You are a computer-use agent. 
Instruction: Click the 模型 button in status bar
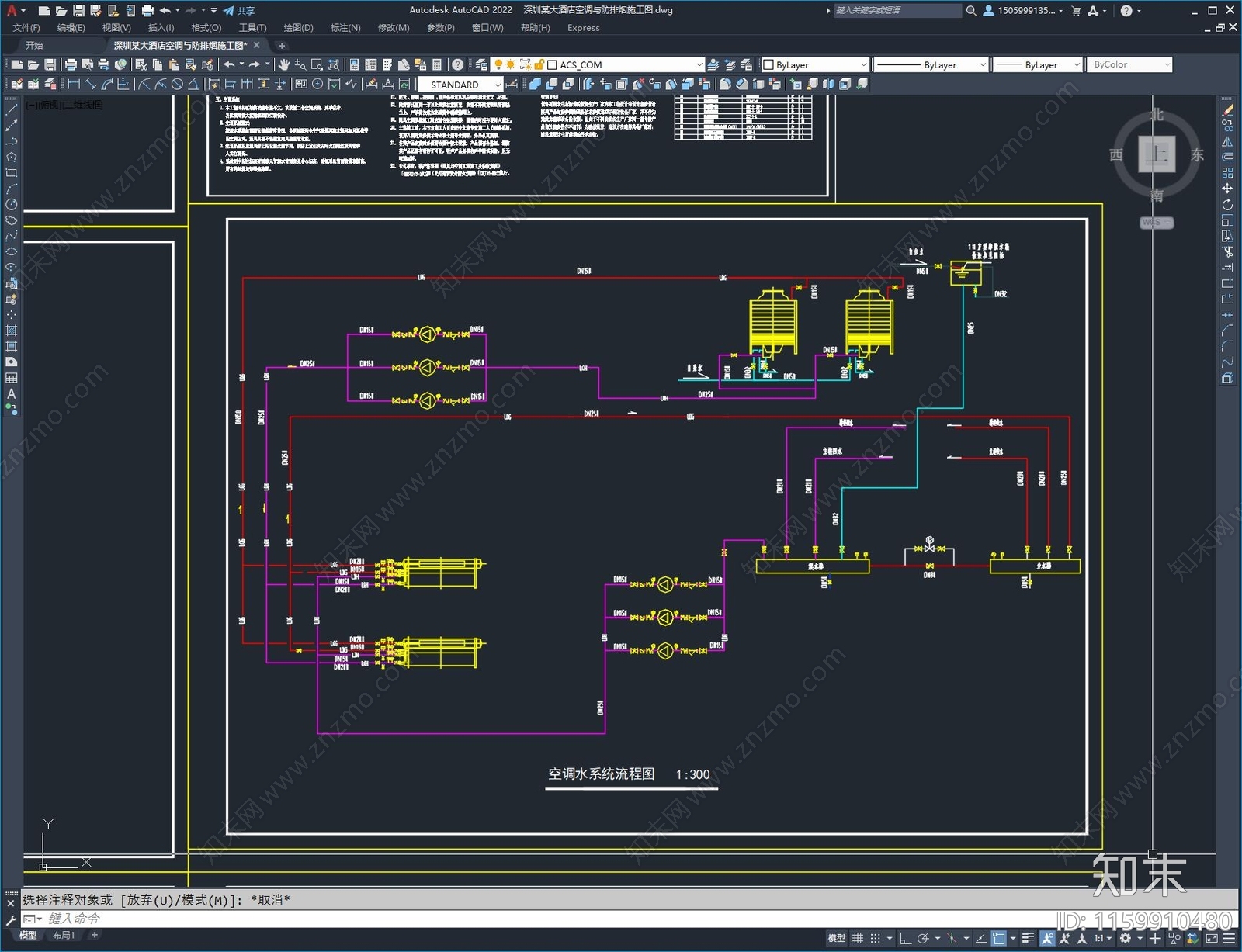coord(836,938)
